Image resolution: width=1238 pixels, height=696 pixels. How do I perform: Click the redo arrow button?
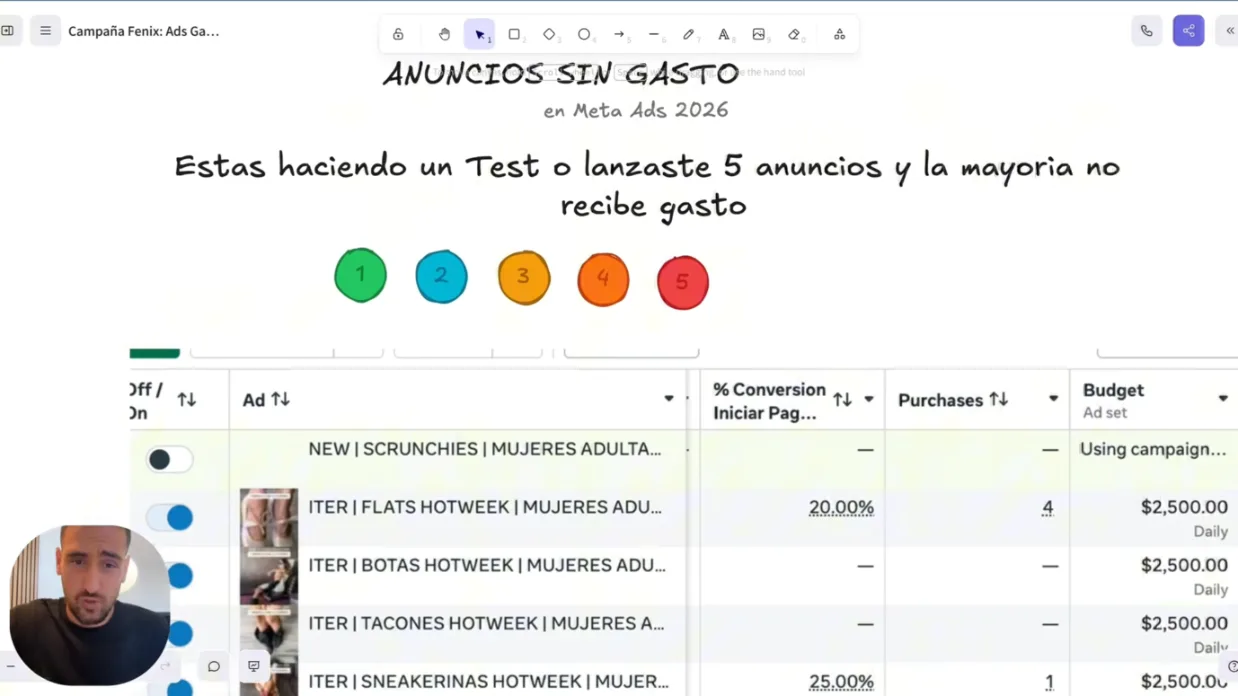tap(166, 666)
